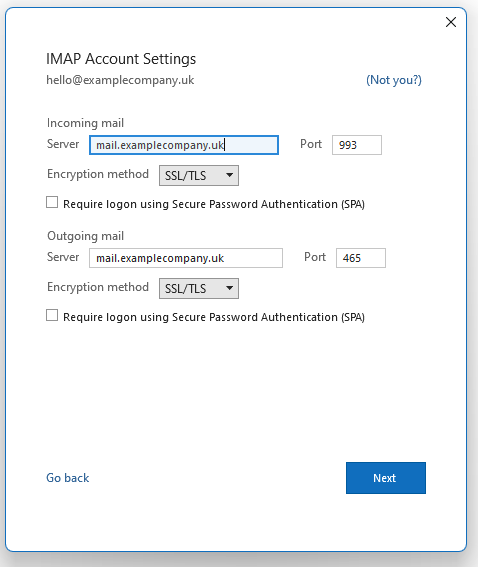
Task: Click the incoming Secure Password Authentication label text
Action: (x=214, y=204)
